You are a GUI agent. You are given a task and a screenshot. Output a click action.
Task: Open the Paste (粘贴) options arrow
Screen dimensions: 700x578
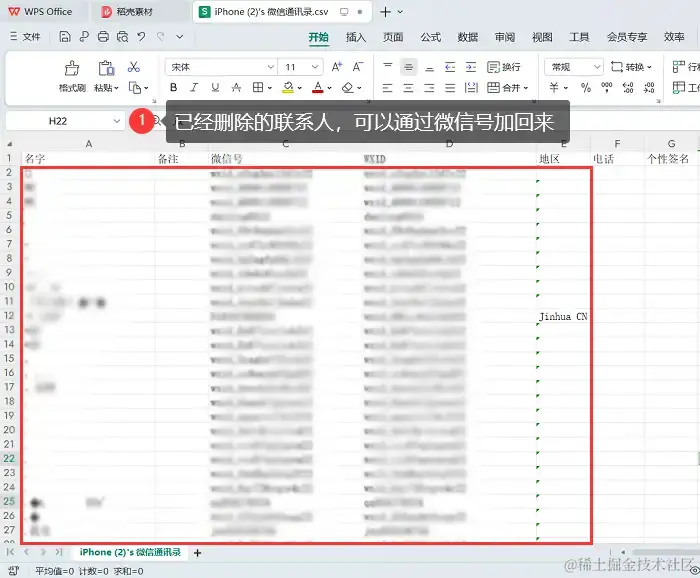coord(117,88)
